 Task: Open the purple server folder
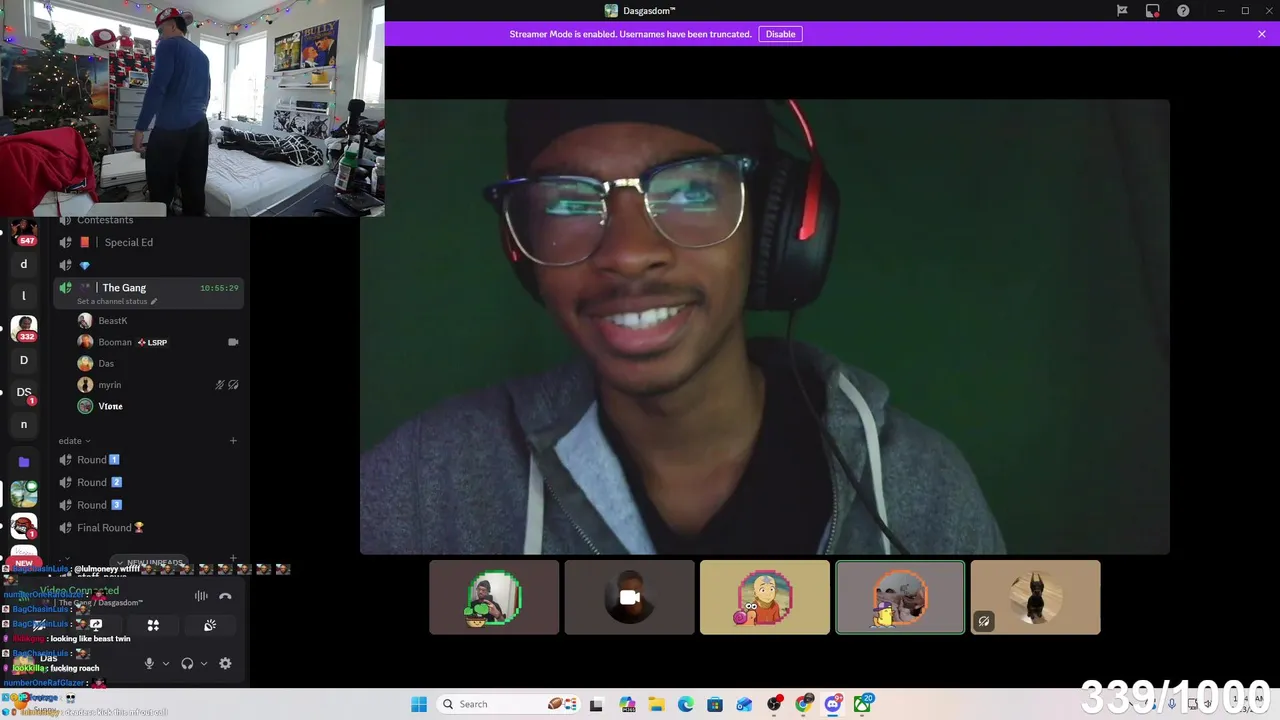point(24,462)
